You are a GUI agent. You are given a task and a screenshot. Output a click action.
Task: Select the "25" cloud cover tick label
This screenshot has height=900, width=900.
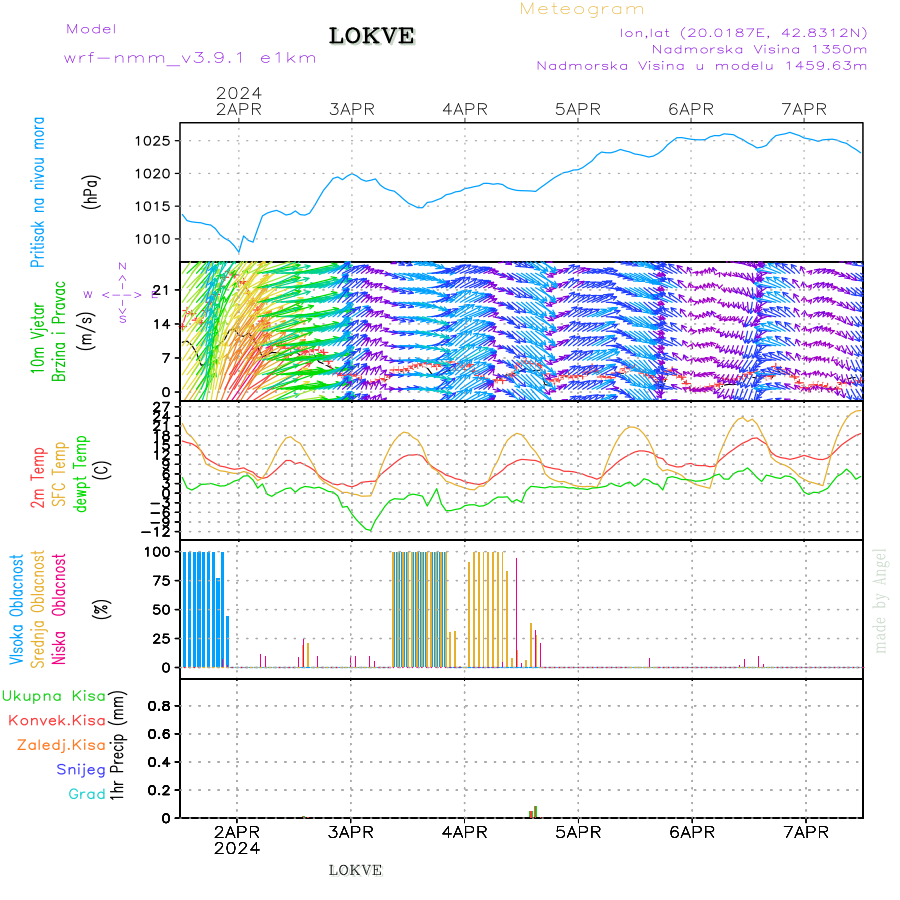(162, 638)
